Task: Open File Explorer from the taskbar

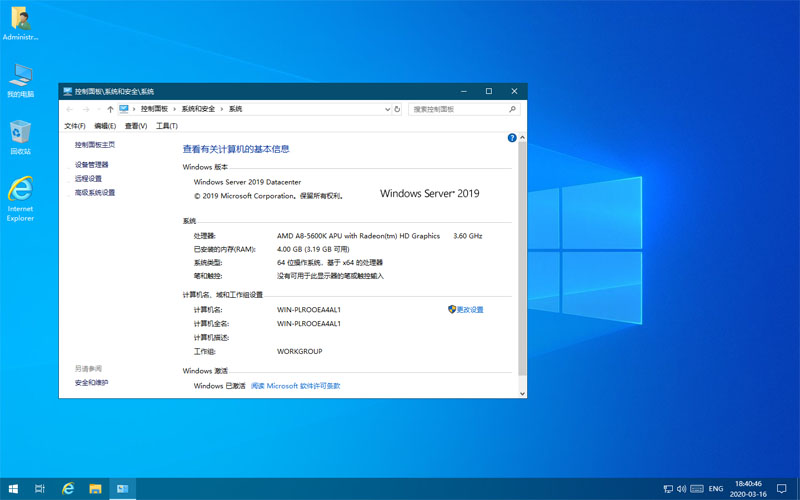Action: point(95,489)
